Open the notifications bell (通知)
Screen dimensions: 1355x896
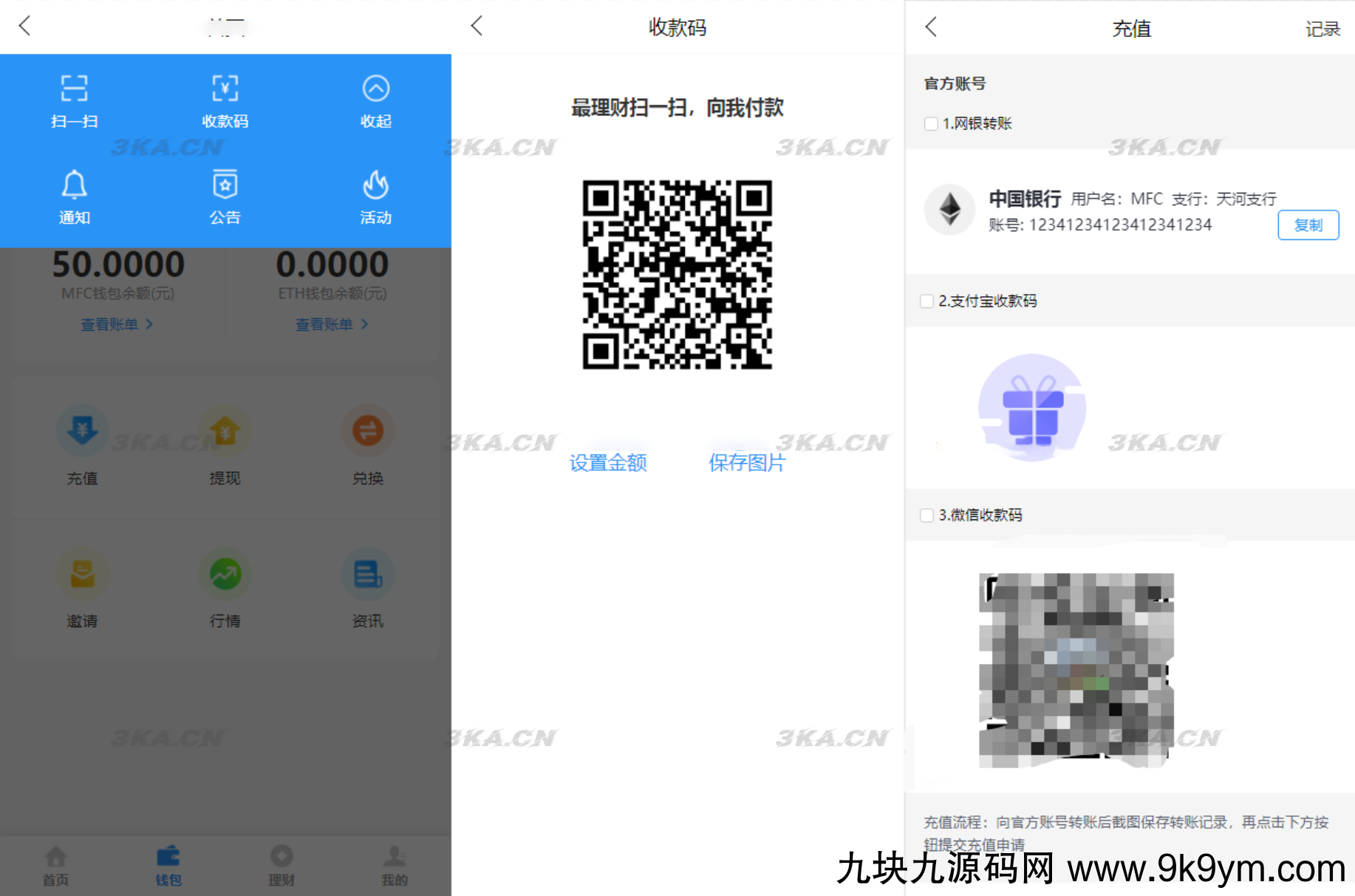pyautogui.click(x=74, y=185)
